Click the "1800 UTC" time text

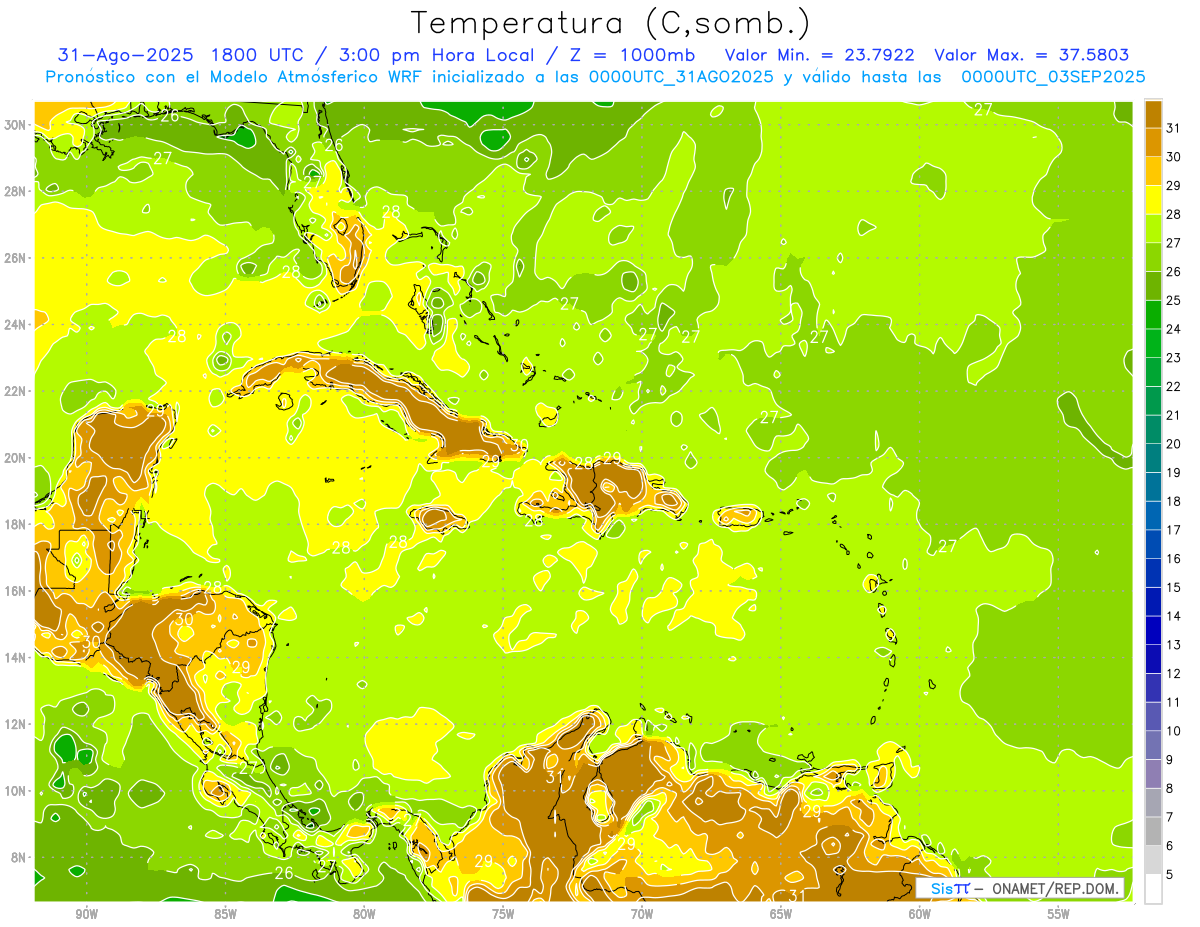pos(260,55)
